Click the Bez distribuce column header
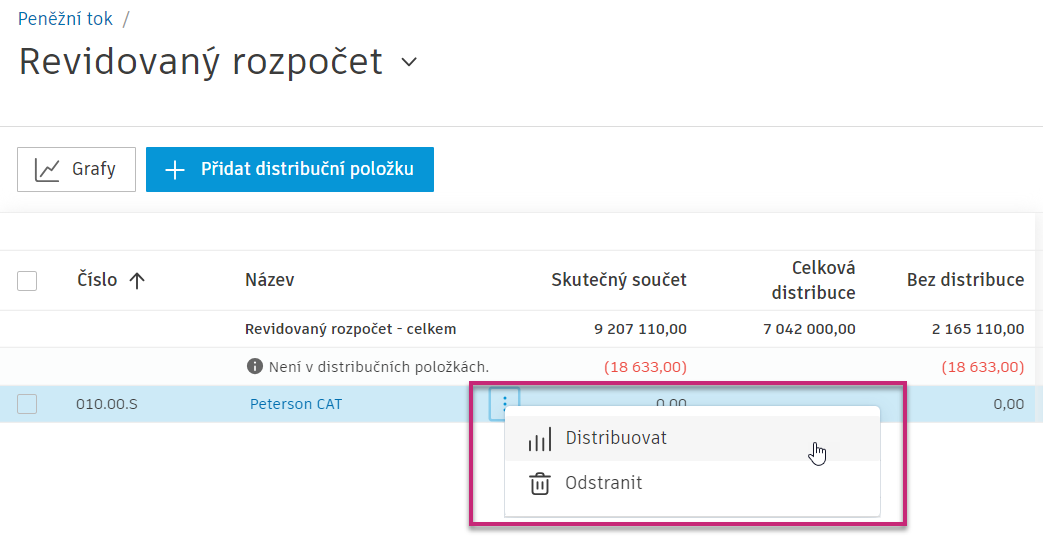1043x548 pixels. (x=965, y=280)
